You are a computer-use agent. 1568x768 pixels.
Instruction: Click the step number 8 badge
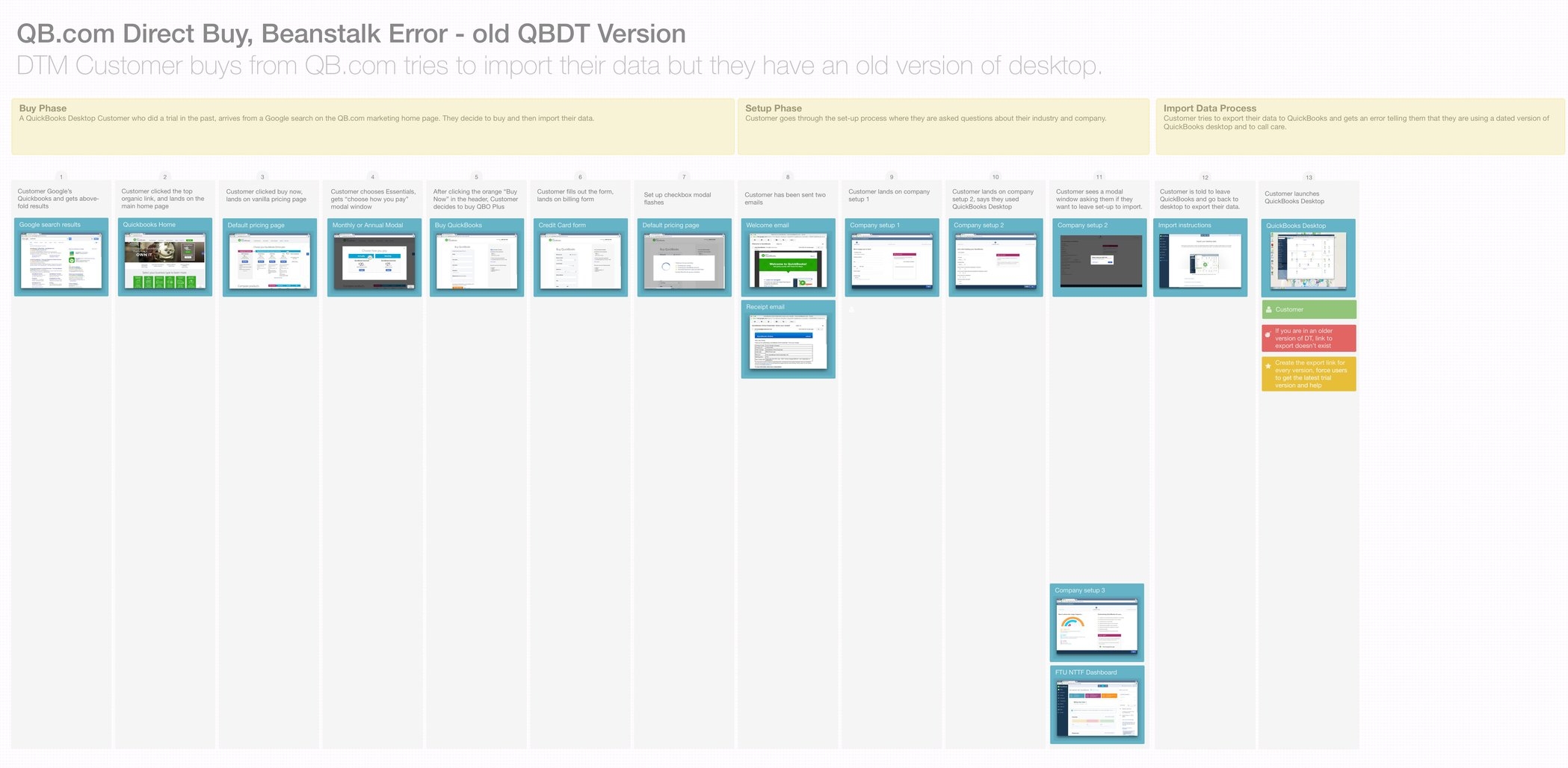788,177
